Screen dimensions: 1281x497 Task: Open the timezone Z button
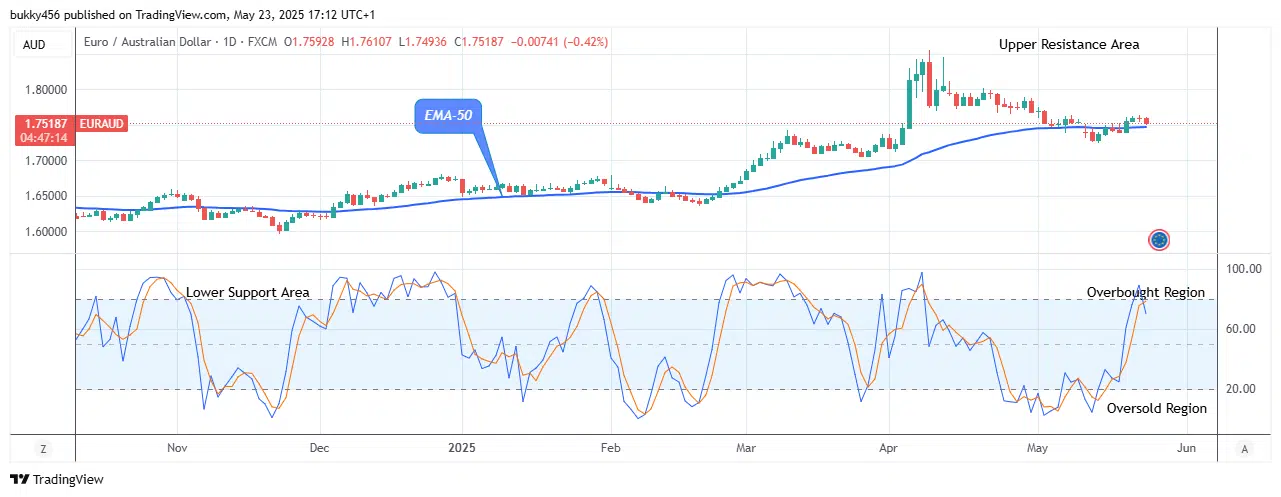42,449
